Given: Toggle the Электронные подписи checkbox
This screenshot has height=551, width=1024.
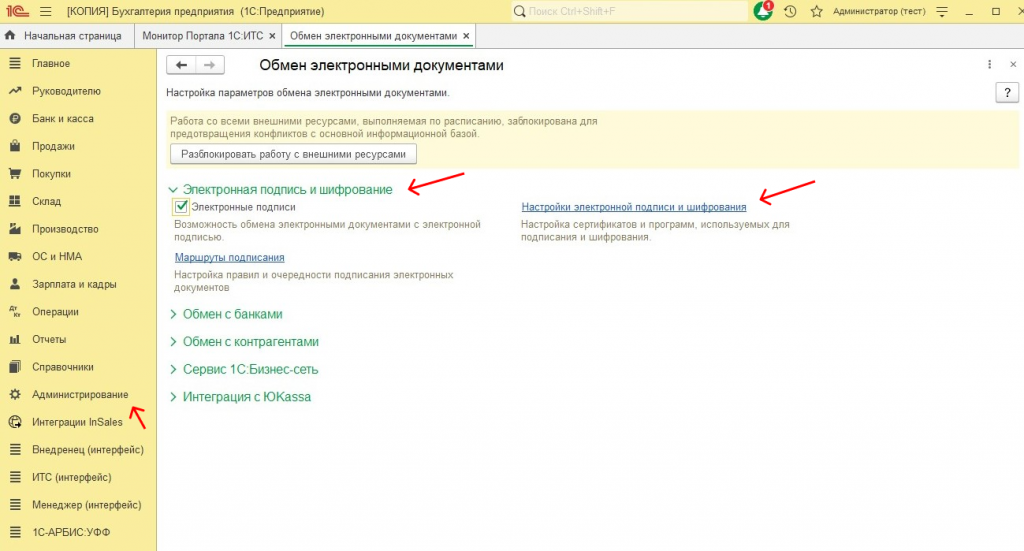Looking at the screenshot, I should pos(181,207).
